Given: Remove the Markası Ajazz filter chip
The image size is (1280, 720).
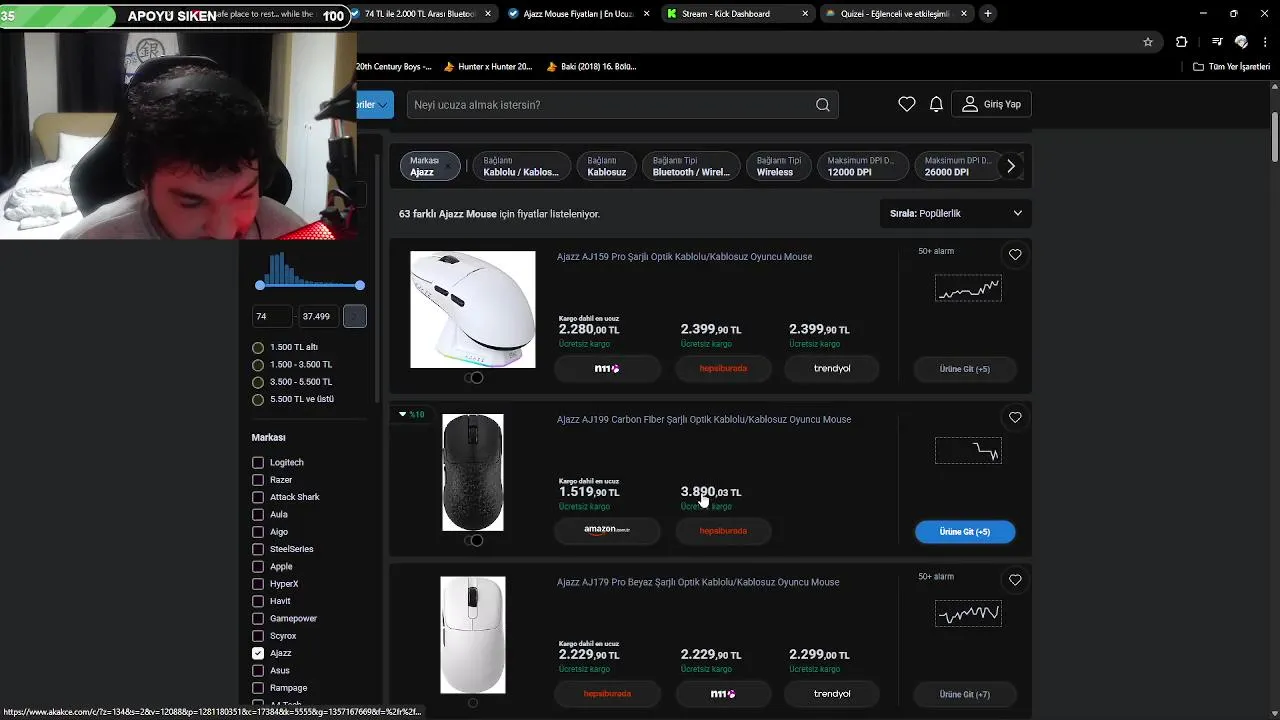Looking at the screenshot, I should (x=430, y=166).
